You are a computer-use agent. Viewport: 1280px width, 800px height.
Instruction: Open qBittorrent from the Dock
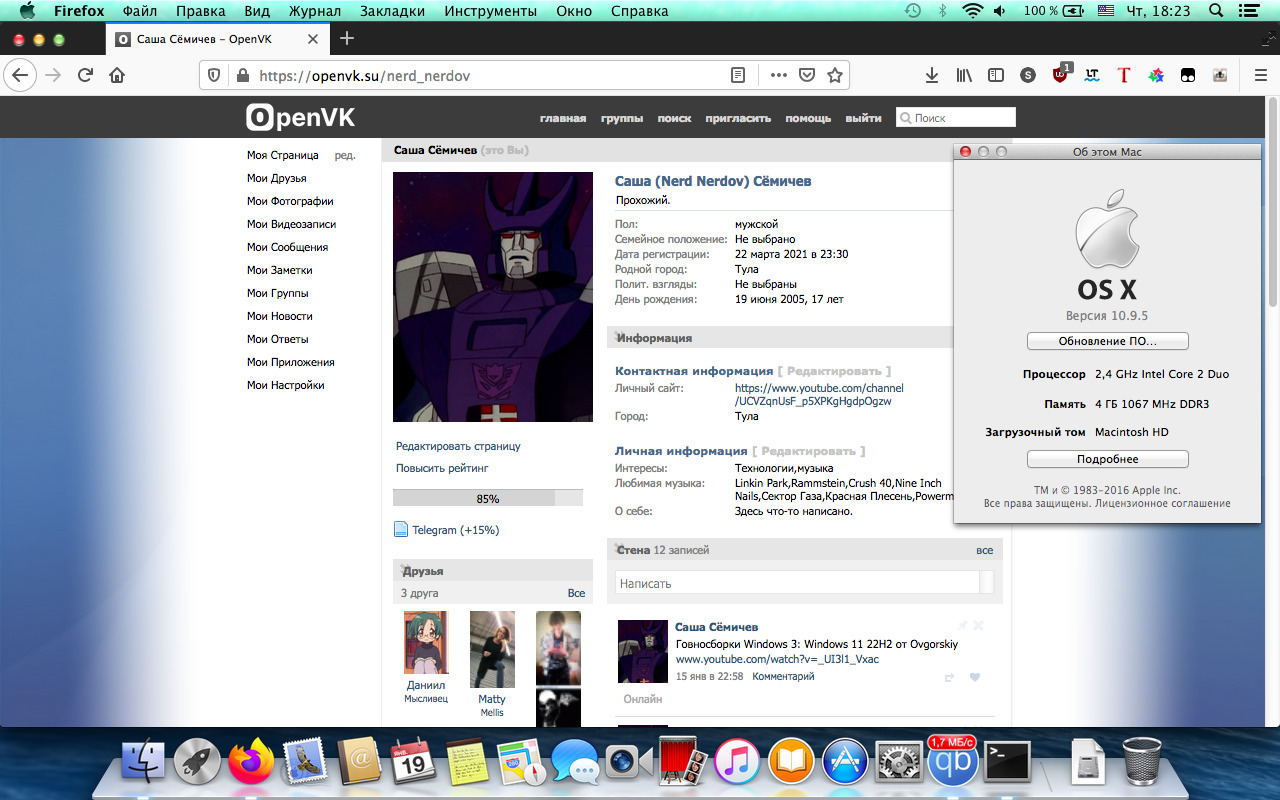tap(952, 763)
